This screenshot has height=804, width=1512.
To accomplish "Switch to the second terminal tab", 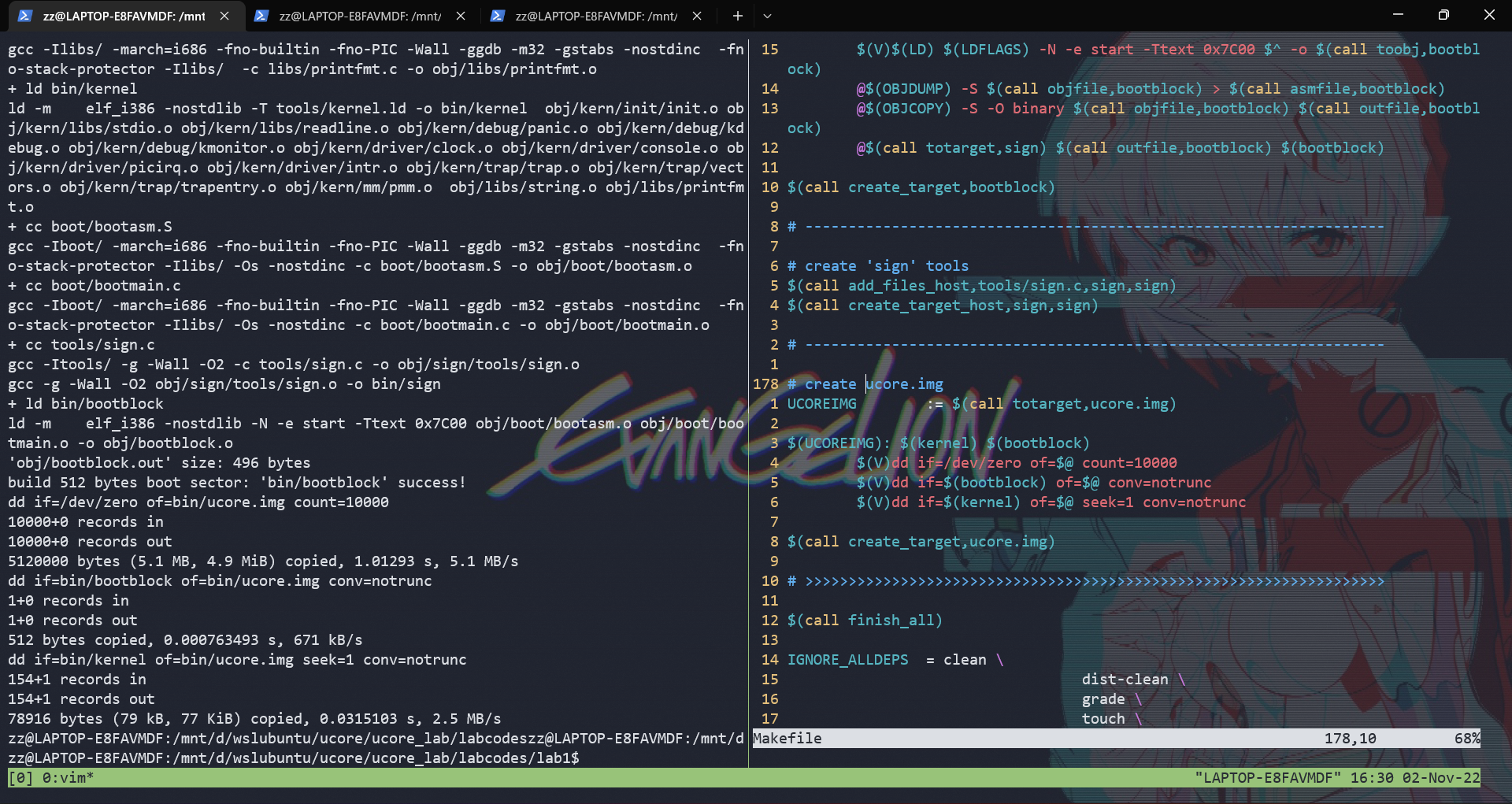I will (x=361, y=16).
